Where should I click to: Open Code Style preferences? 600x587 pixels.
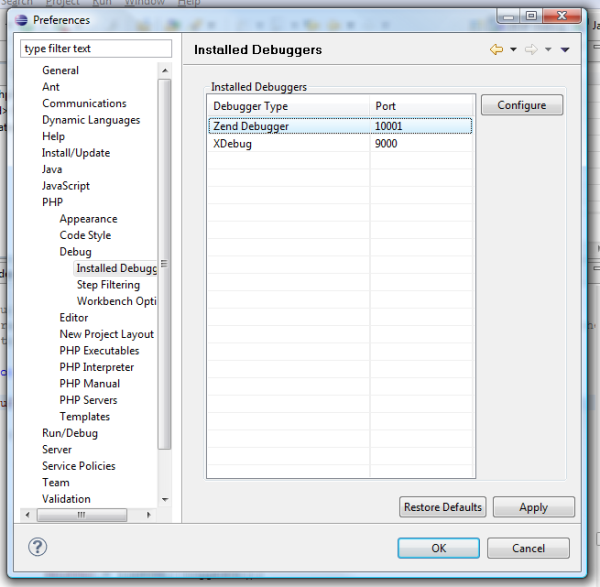(x=85, y=235)
